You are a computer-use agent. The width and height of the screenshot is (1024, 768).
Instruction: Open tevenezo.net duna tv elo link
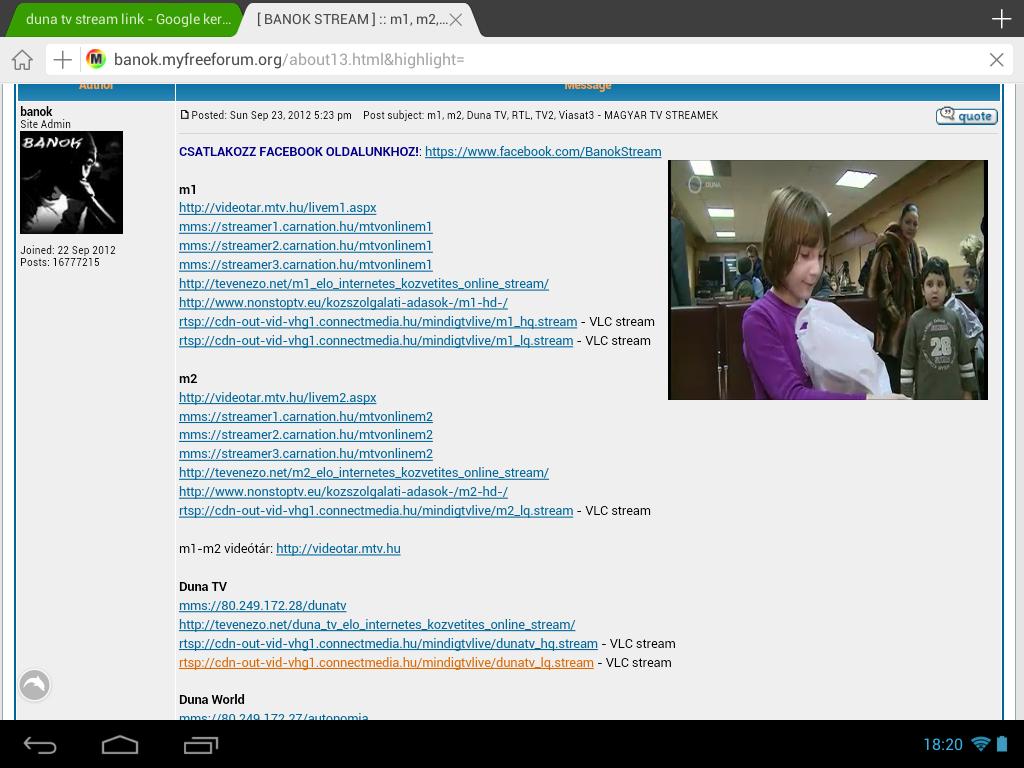pyautogui.click(x=377, y=624)
